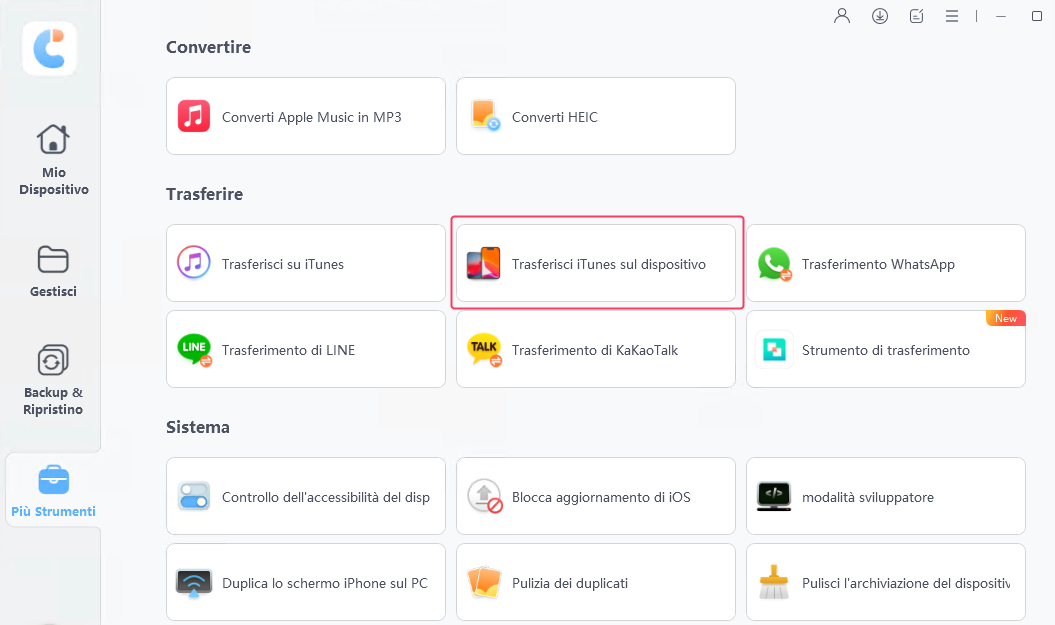Select Più Strumenti in sidebar
The image size is (1055, 625).
(x=53, y=492)
